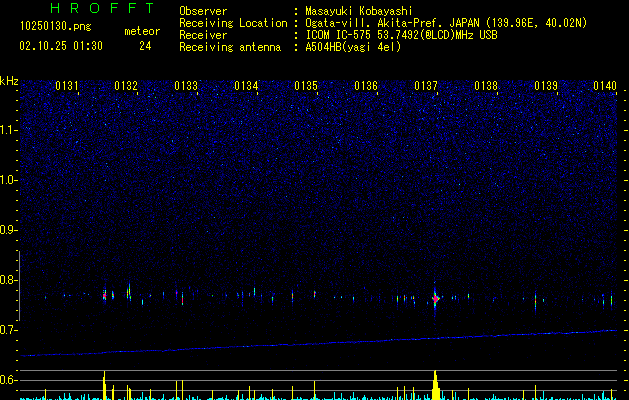Click the 1.1 kHz axis label

click(9, 130)
